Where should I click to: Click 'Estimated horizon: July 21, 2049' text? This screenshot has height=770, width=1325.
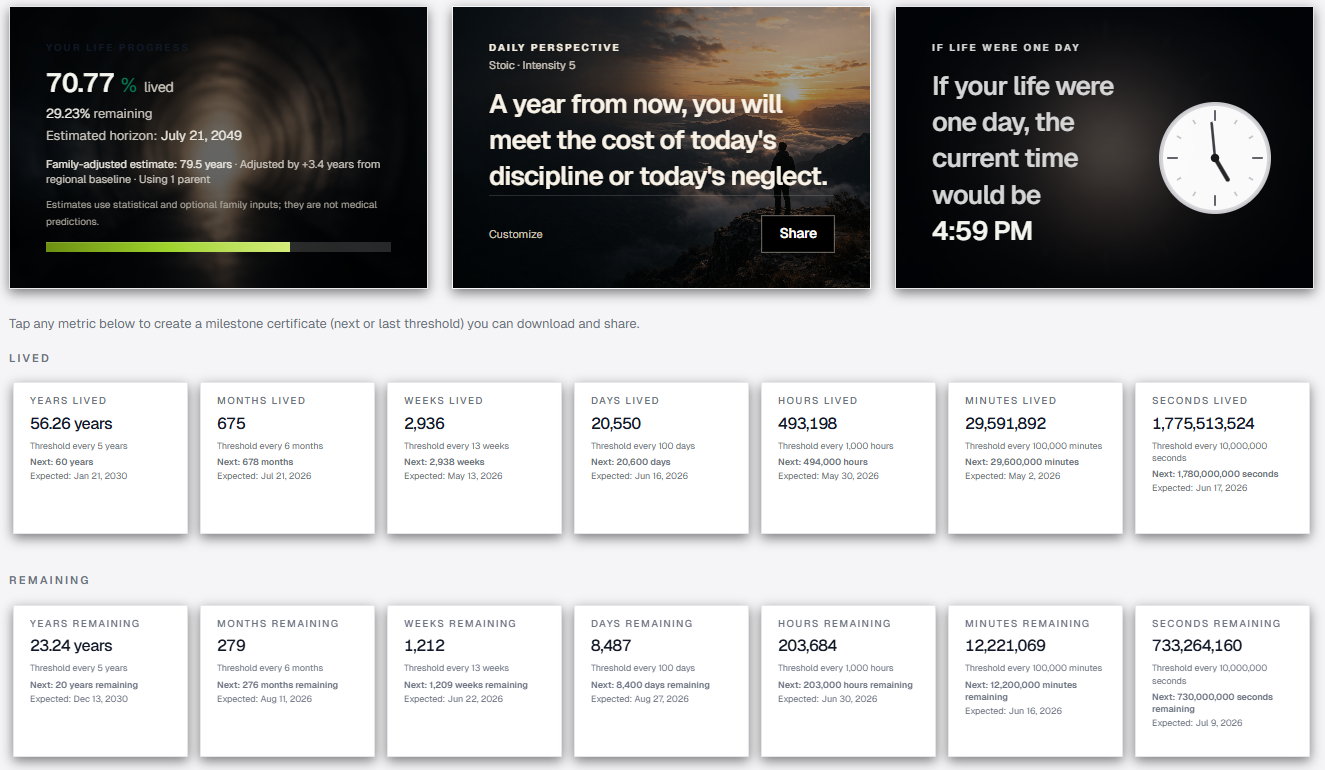coord(144,135)
